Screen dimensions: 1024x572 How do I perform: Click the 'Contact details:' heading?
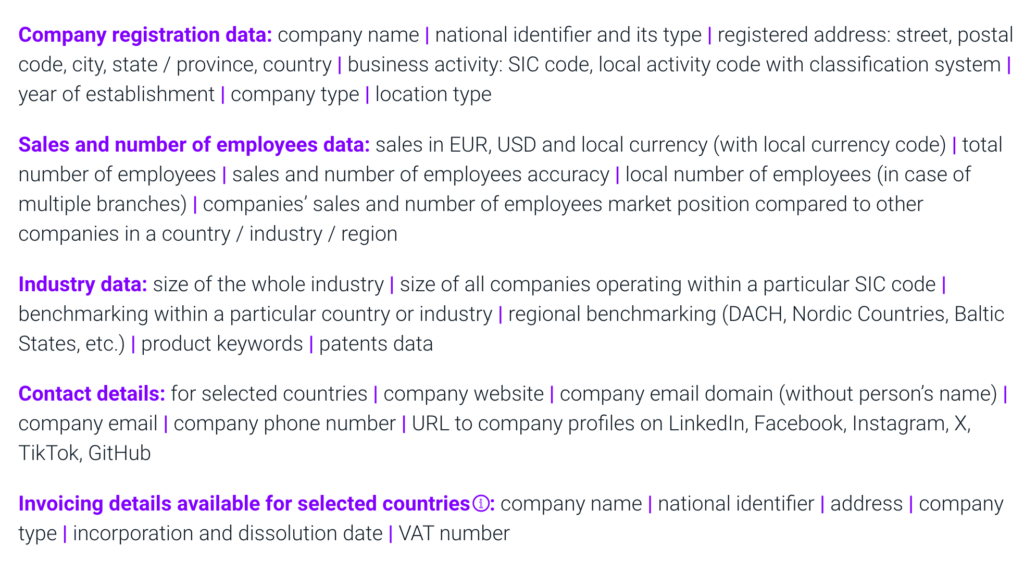point(91,394)
